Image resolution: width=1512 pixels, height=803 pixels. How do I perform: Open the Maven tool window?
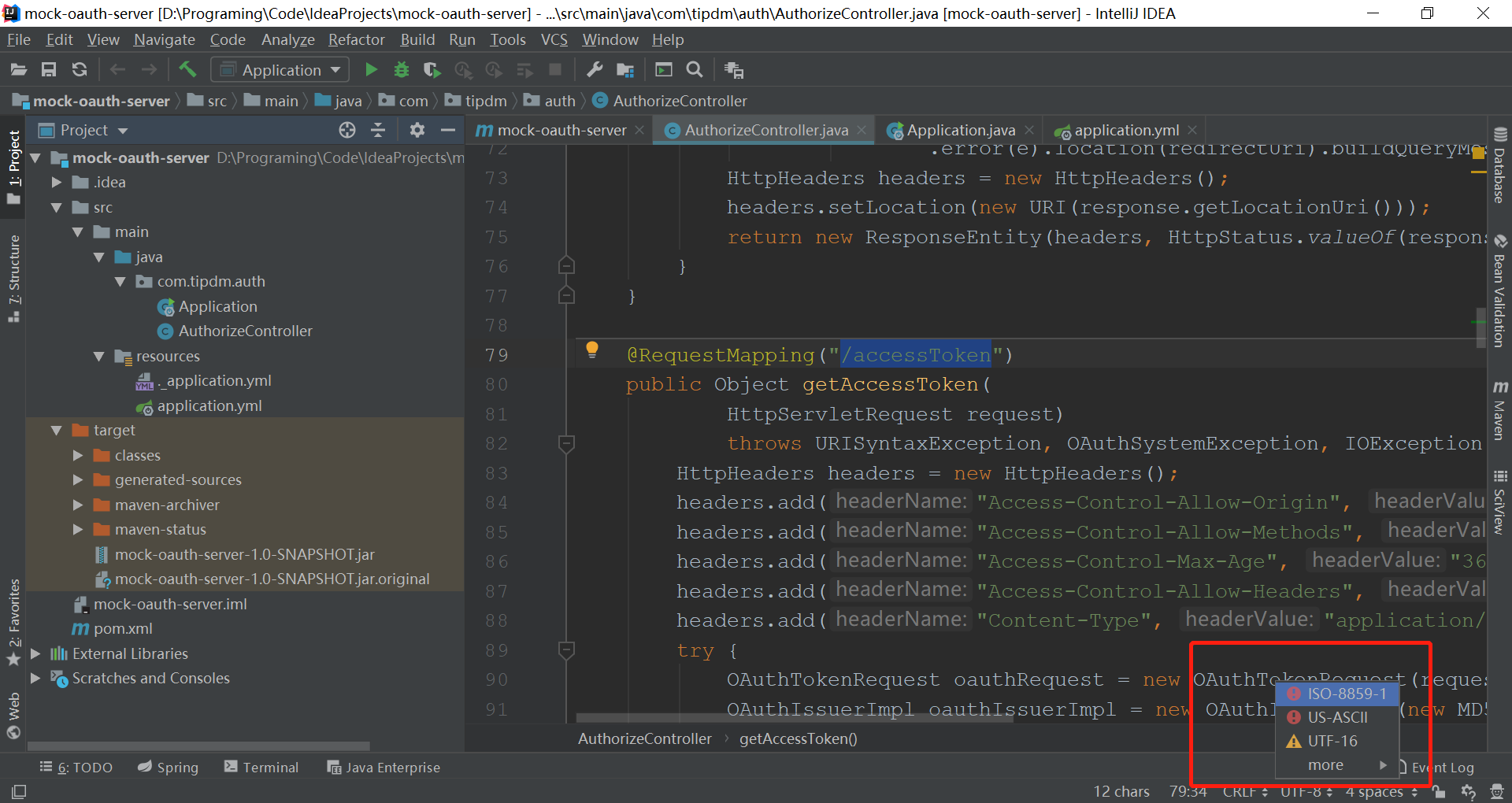1500,410
